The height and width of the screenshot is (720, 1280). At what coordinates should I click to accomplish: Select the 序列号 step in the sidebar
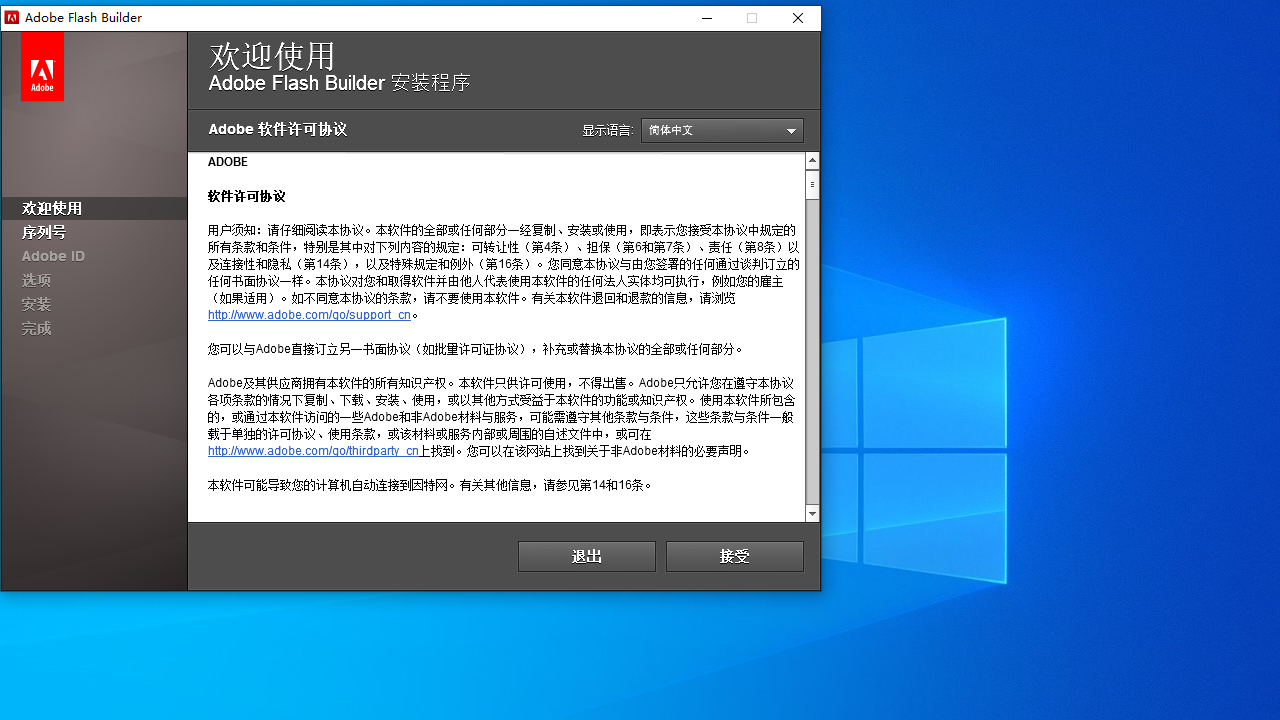[x=44, y=232]
